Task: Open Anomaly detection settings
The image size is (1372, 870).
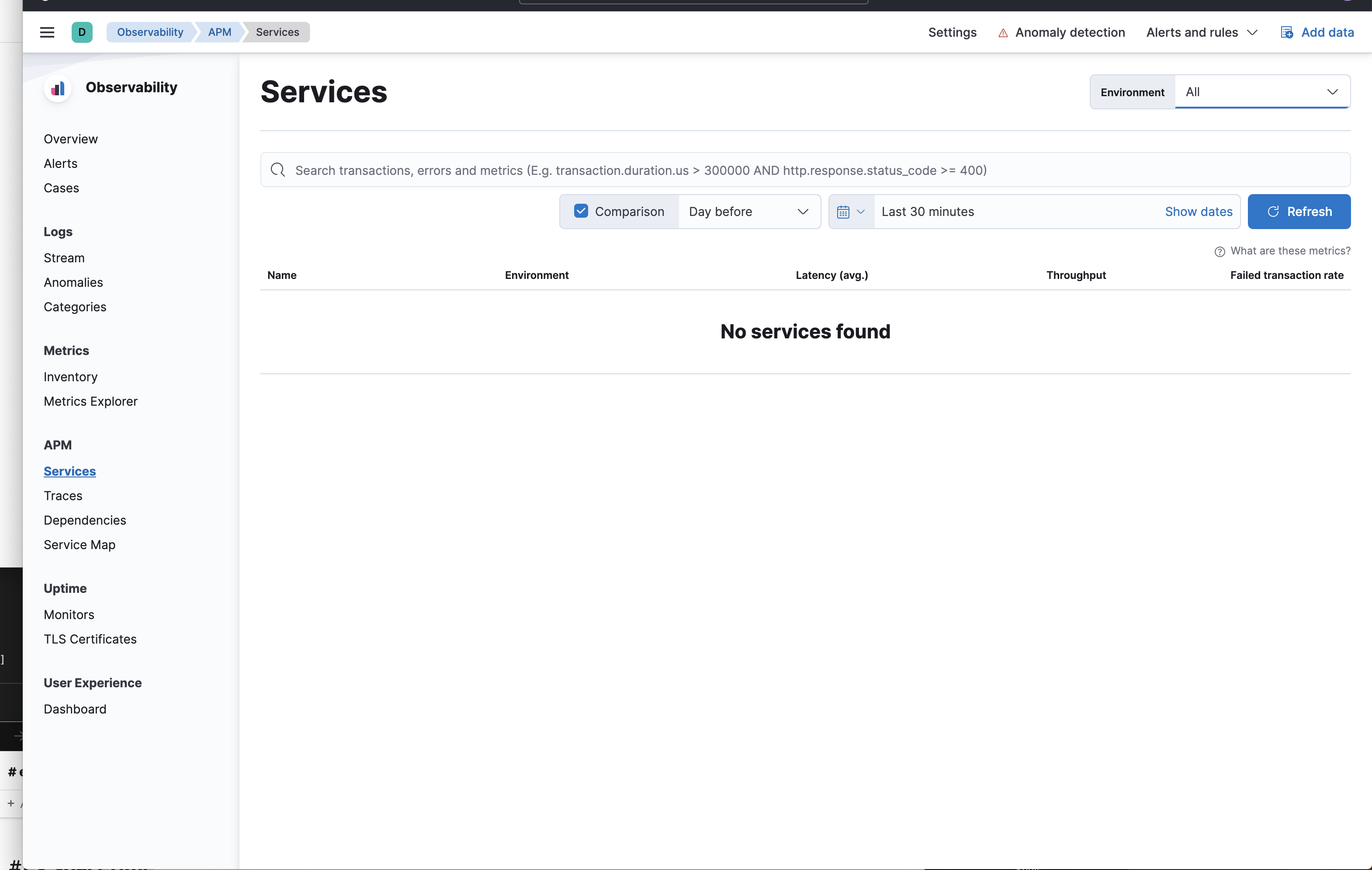Action: pyautogui.click(x=1070, y=32)
